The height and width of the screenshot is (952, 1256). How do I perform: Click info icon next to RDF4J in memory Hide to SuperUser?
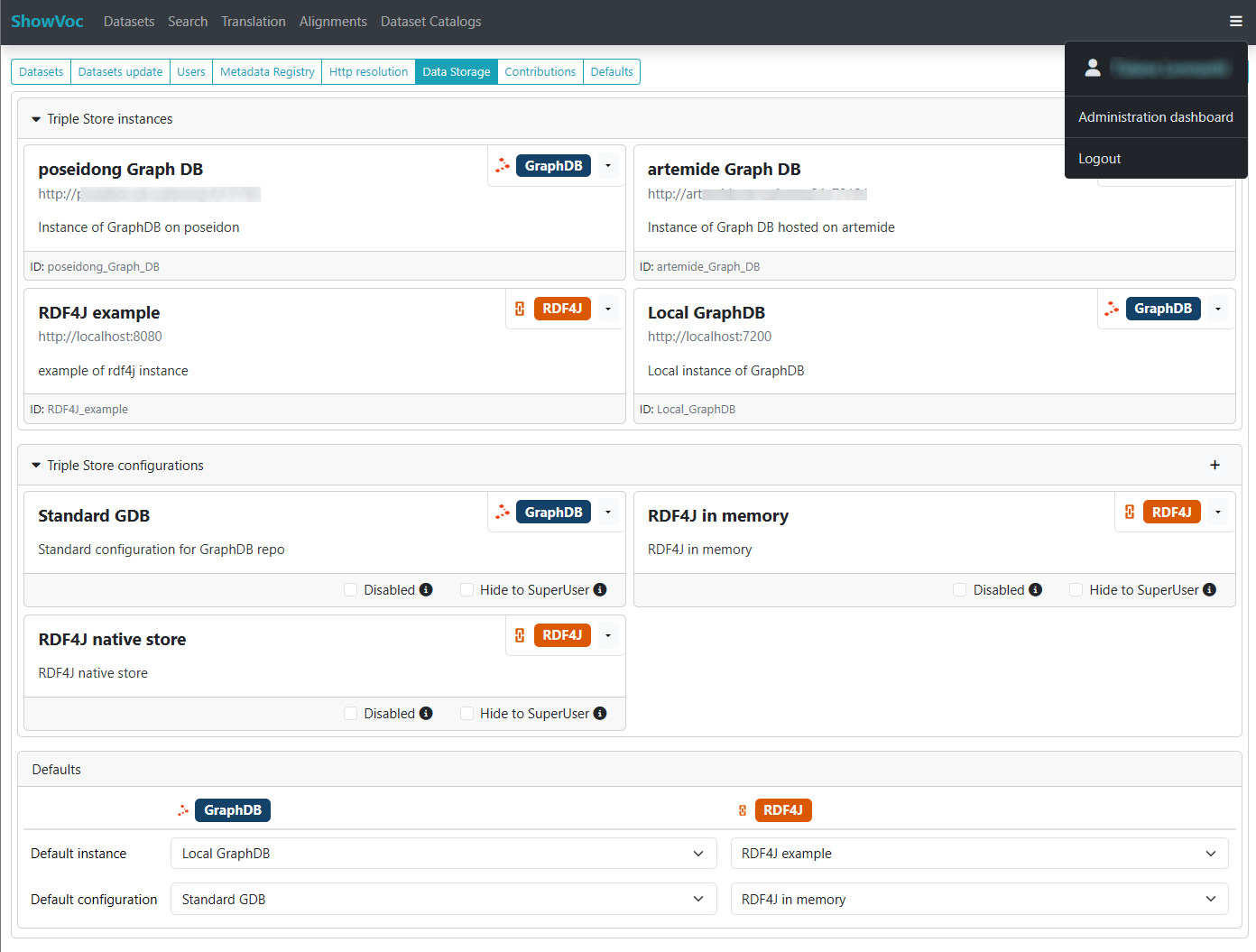[1209, 590]
